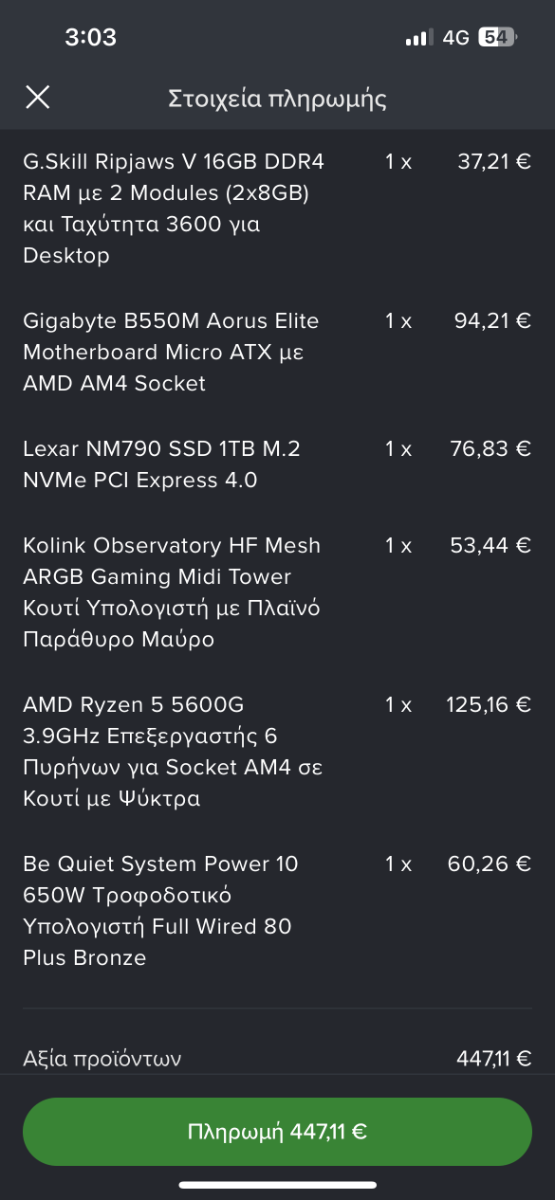The width and height of the screenshot is (555, 1200).
Task: Tap the 1 x quantity of the Lexar SSD
Action: point(398,449)
